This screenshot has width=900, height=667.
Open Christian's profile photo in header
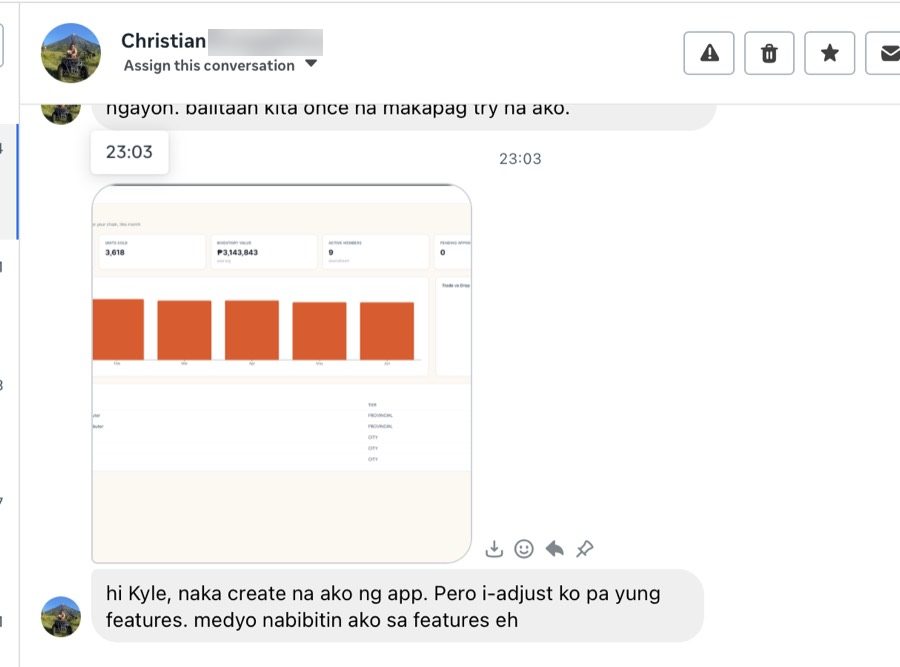[x=71, y=53]
